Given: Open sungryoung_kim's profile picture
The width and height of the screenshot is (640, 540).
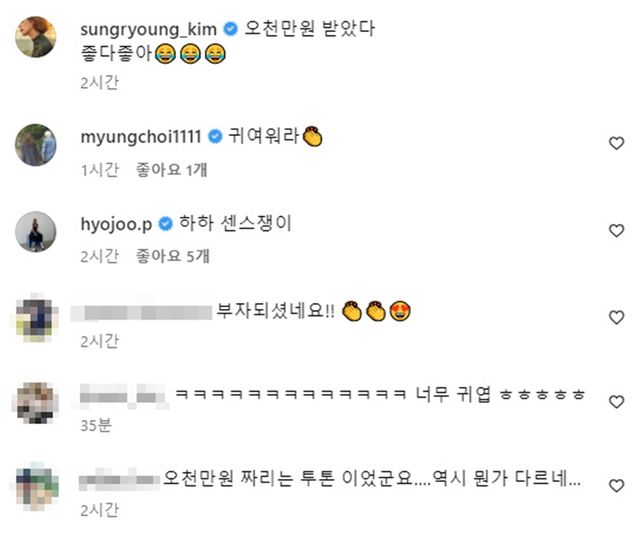Looking at the screenshot, I should [x=35, y=39].
